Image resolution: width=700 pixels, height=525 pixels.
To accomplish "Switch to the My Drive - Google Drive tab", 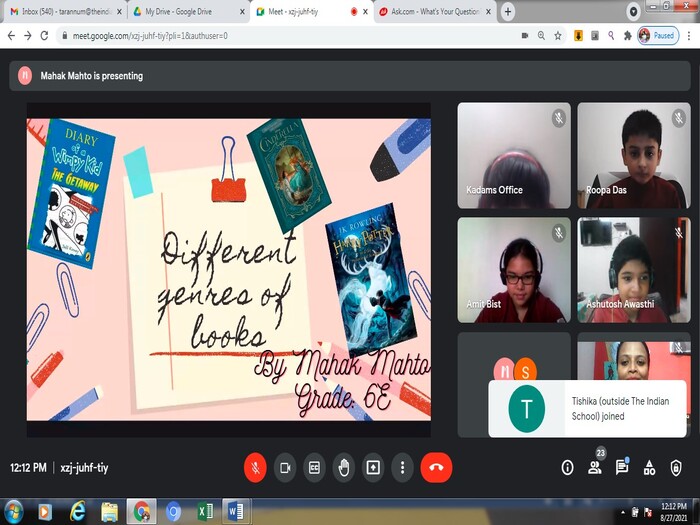I will tap(183, 12).
